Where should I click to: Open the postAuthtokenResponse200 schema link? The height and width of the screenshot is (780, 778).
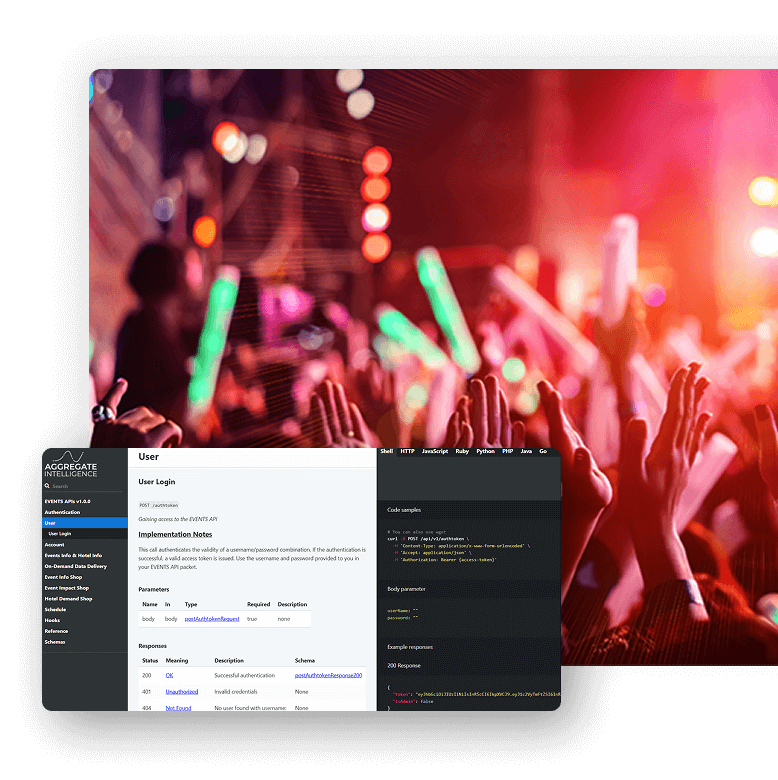[328, 676]
